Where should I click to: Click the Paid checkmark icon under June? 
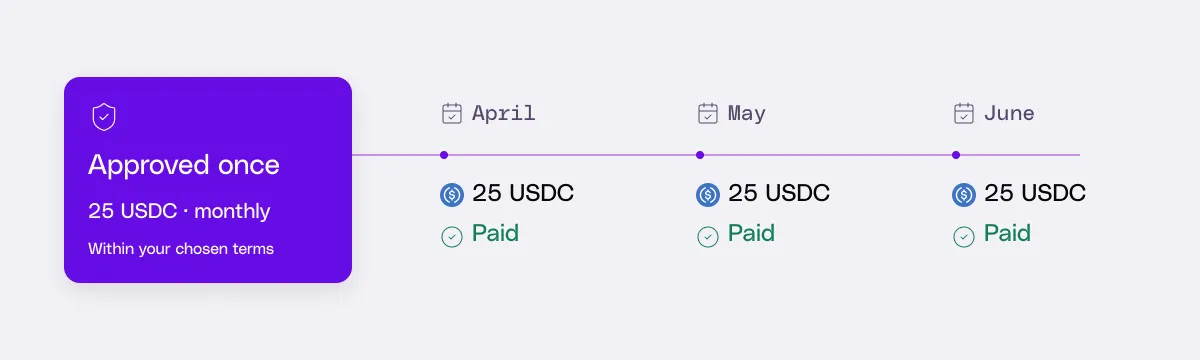click(x=964, y=237)
